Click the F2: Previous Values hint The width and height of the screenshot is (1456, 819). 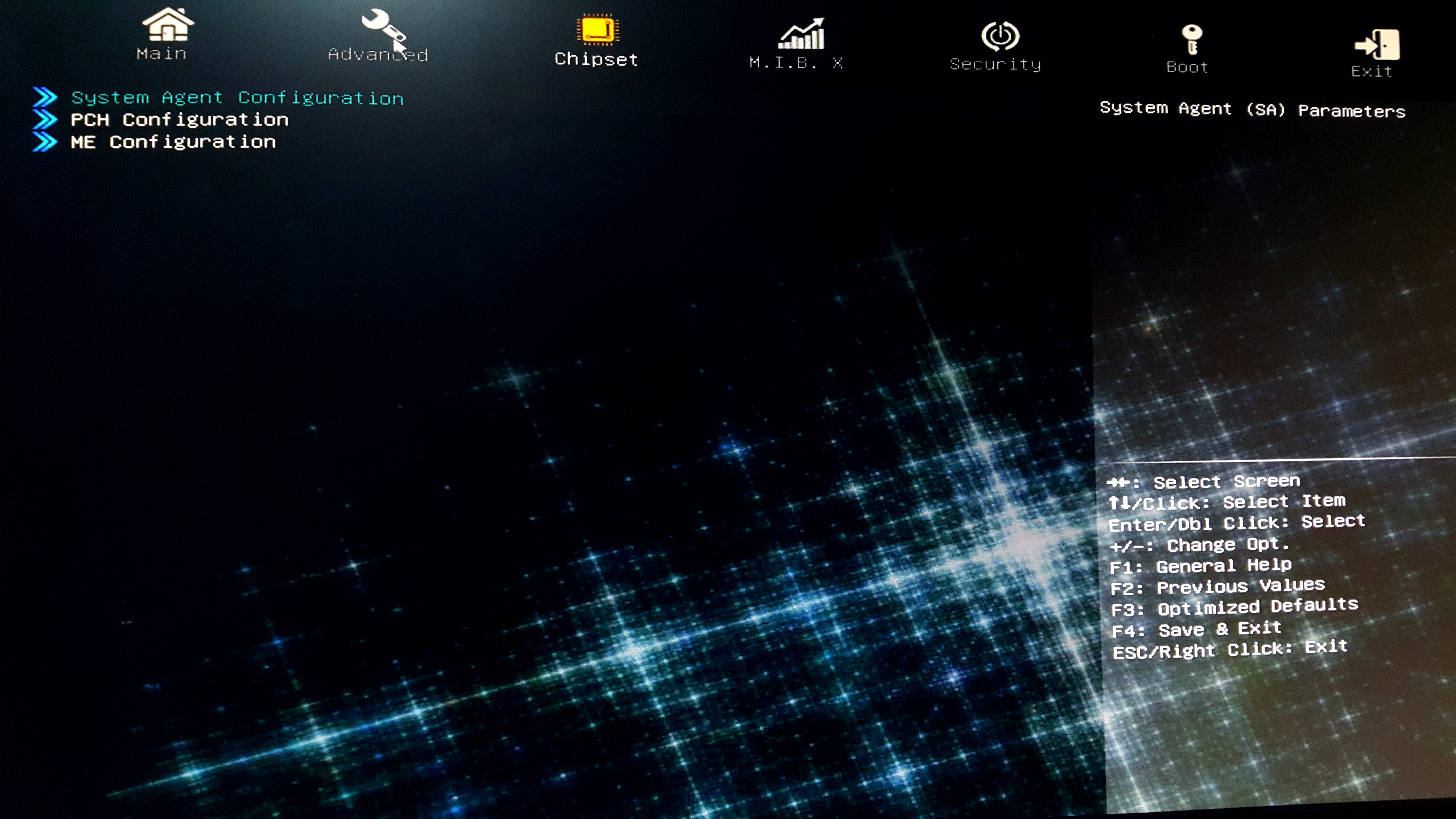[1218, 587]
